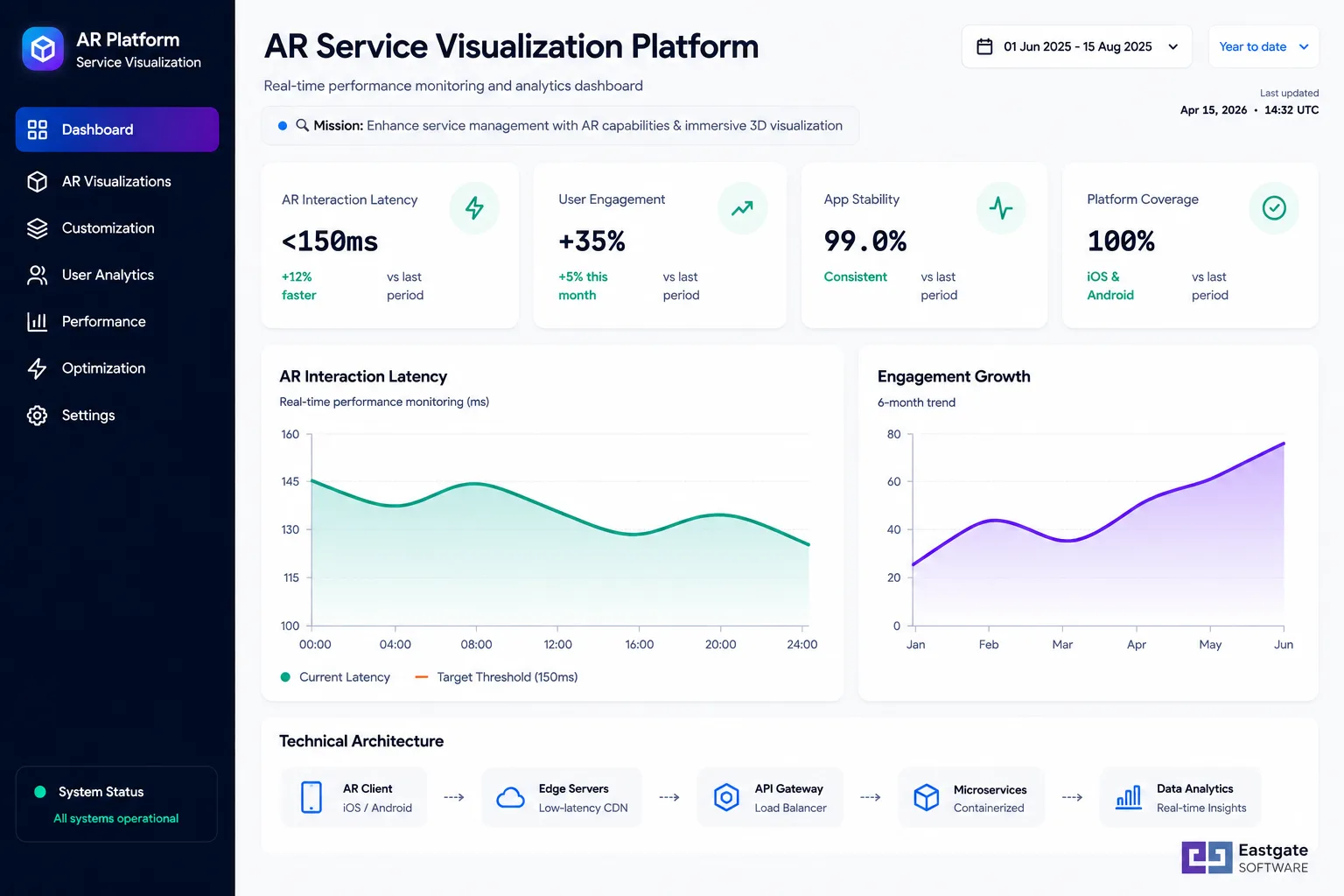Click the Dashboard grid icon

coord(37,129)
